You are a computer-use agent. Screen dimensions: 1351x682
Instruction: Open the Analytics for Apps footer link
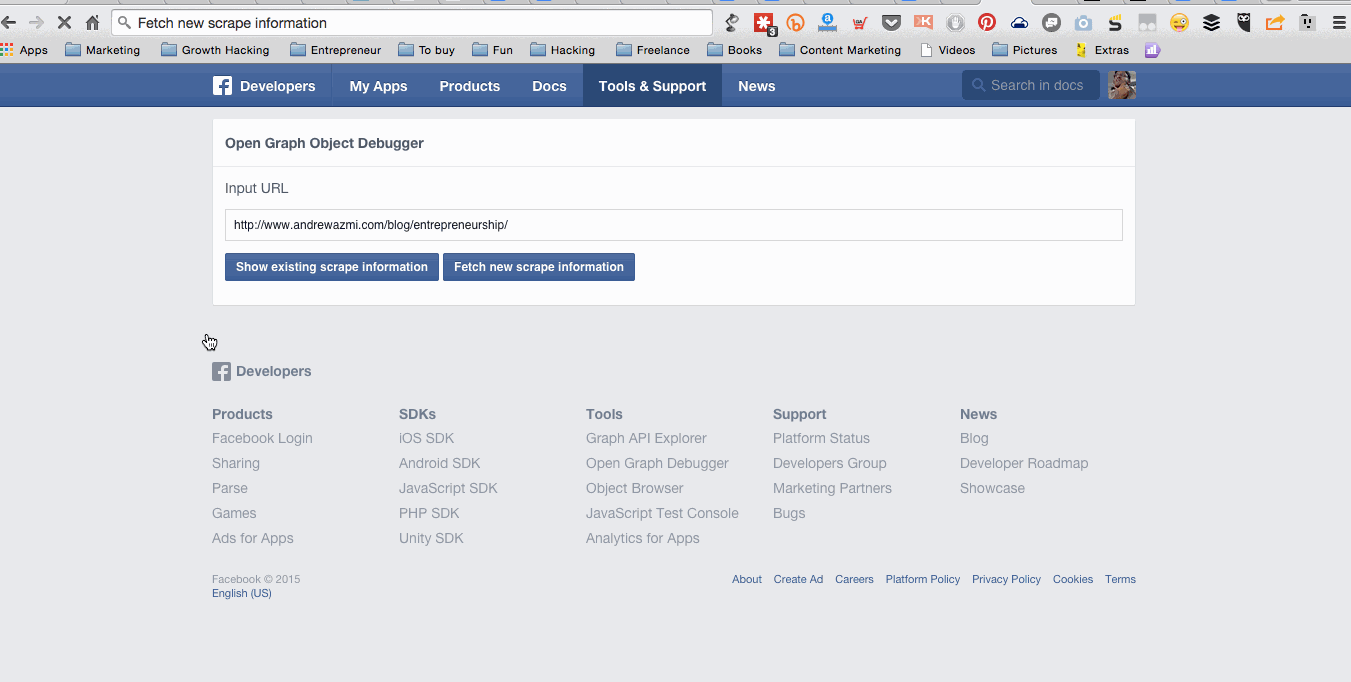[643, 538]
